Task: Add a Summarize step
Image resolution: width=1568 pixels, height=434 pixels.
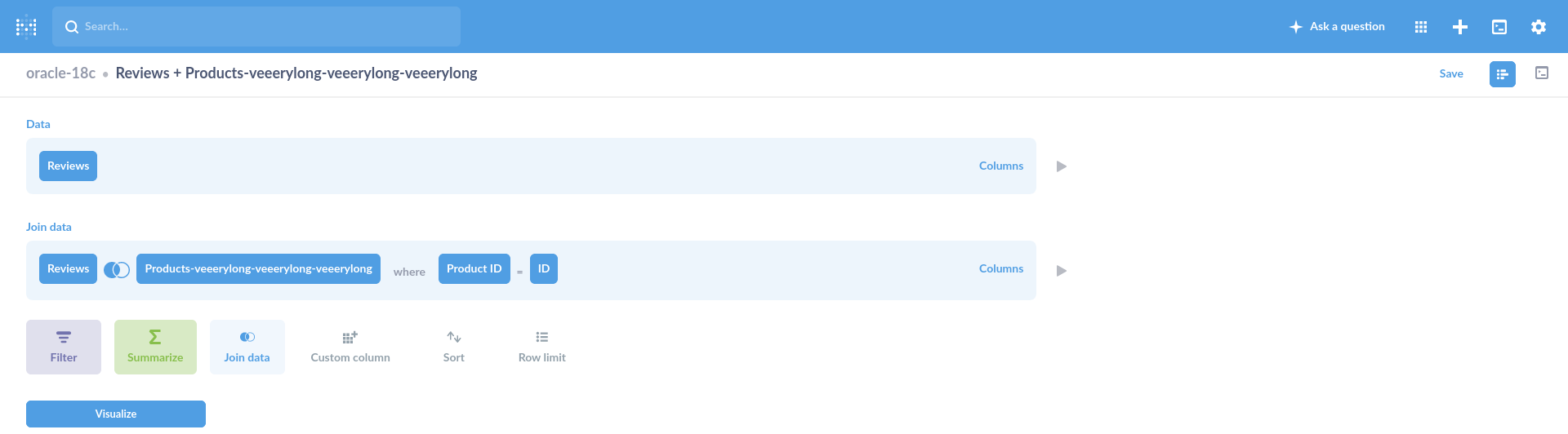Action: click(x=155, y=348)
